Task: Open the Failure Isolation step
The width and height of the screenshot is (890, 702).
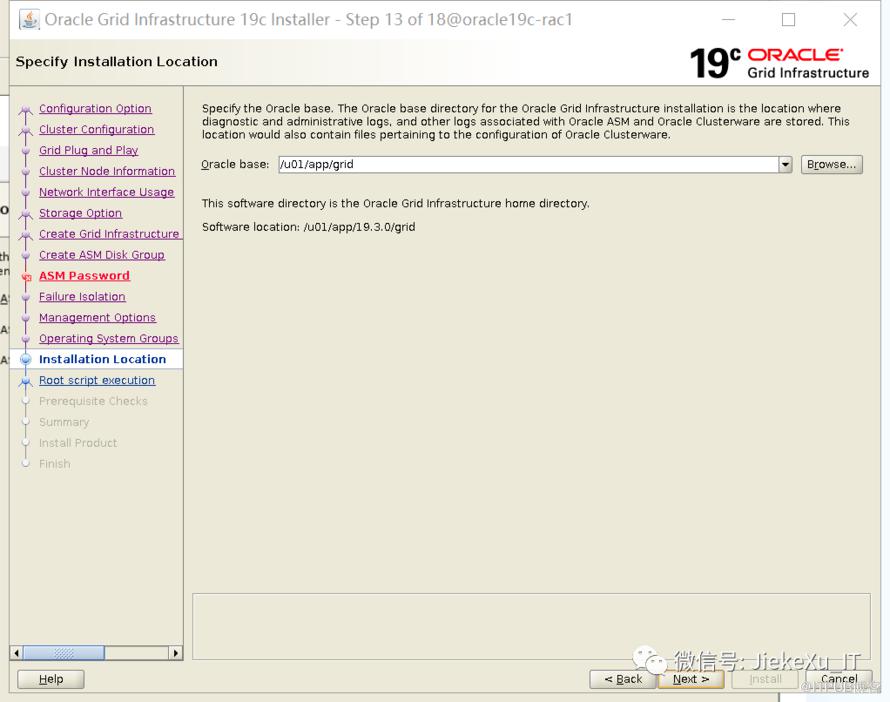Action: coord(82,297)
